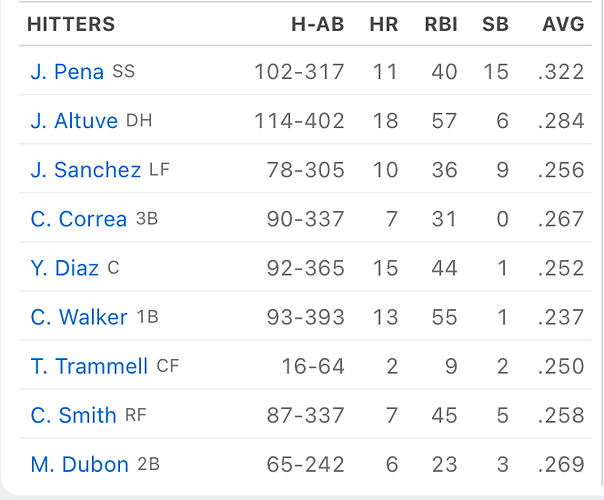The width and height of the screenshot is (604, 500).
Task: Click J. Altuve's 114-402 H-AB value
Action: [299, 121]
